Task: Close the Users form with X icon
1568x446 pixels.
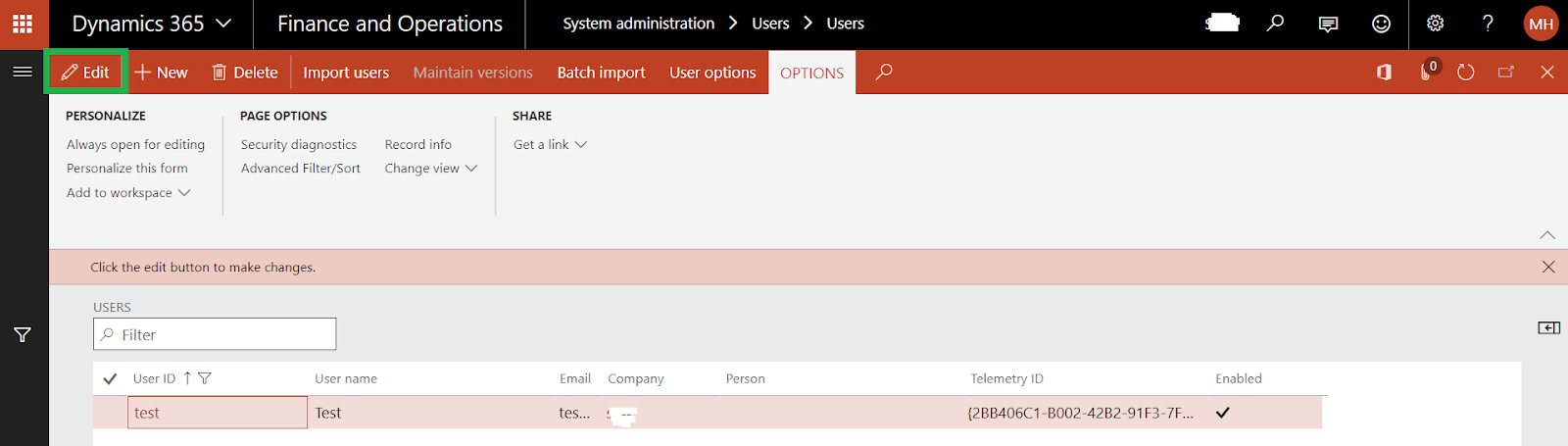Action: tap(1547, 72)
